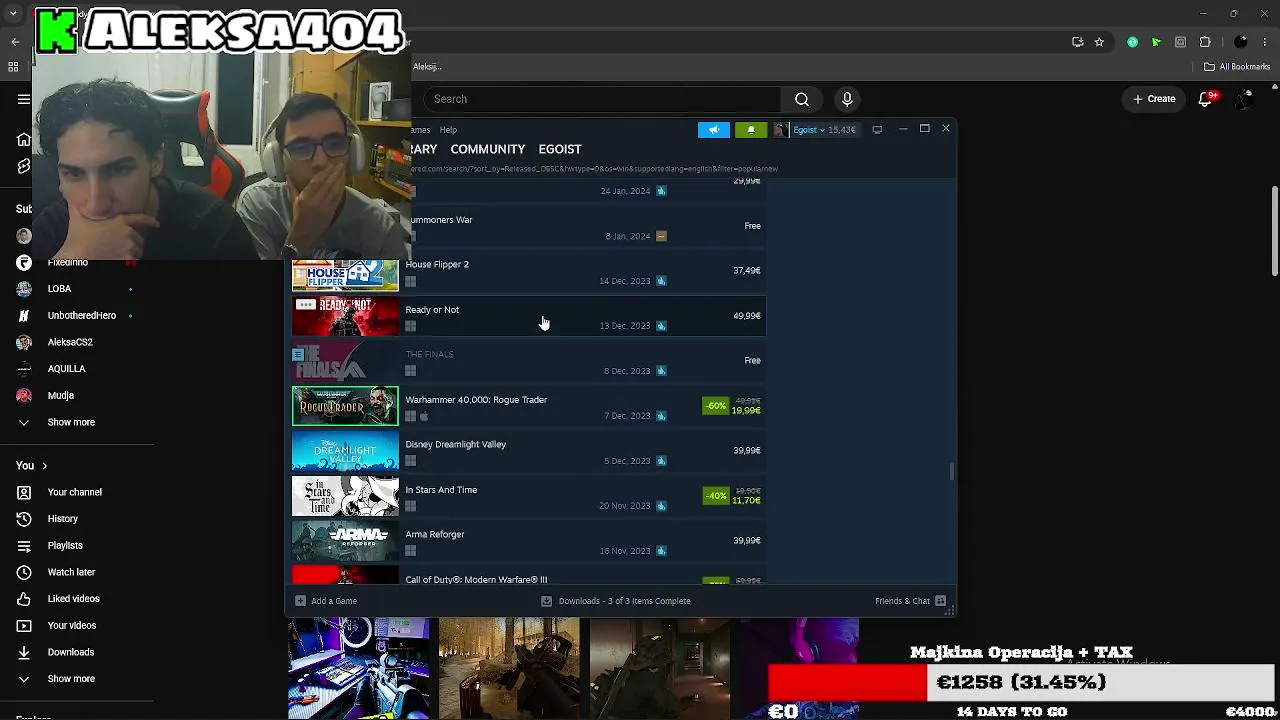Click the review thumbs-up icon for Ready or Not
This screenshot has width=1280, height=720.
[661, 326]
